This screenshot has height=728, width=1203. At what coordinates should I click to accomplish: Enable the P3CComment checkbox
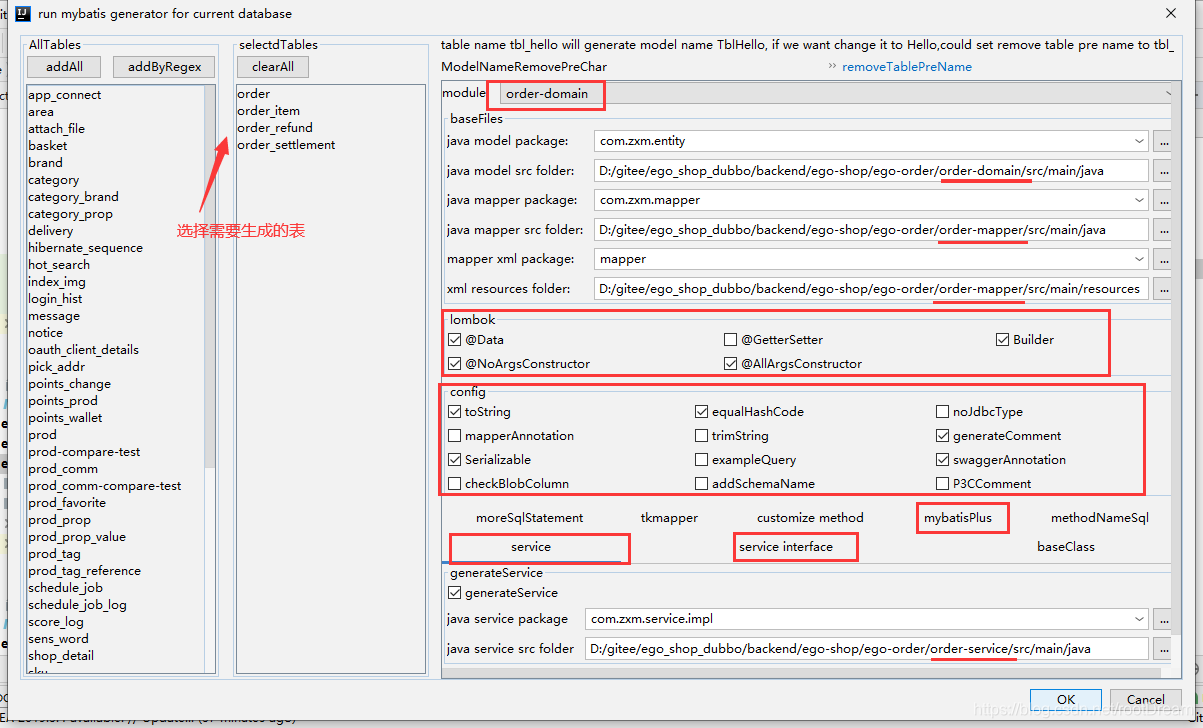[942, 484]
